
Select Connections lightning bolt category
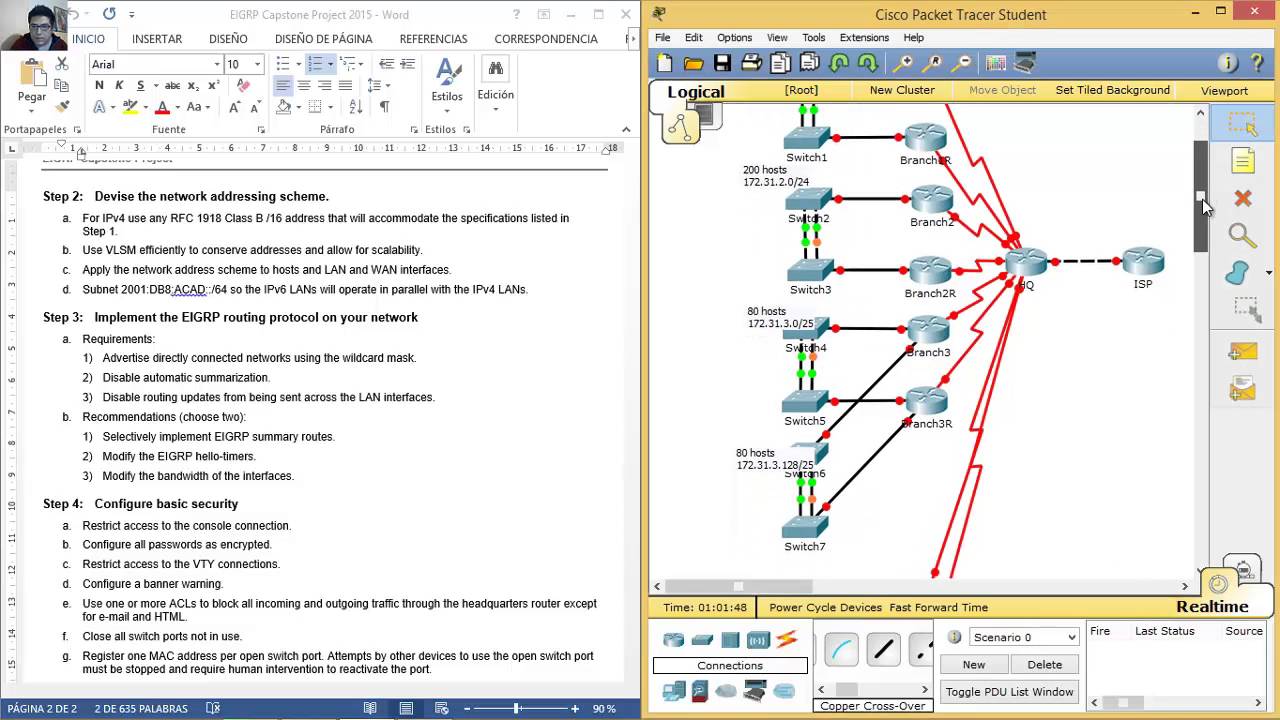click(x=787, y=640)
